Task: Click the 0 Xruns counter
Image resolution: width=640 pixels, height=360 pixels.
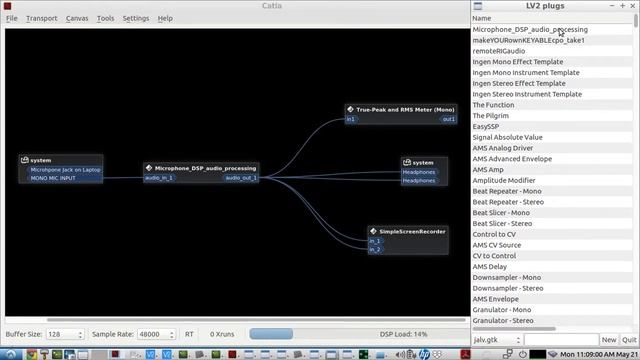Action: point(222,334)
